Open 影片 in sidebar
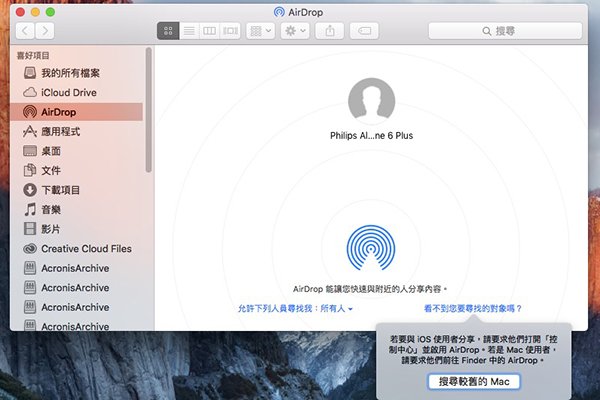This screenshot has width=600, height=400. tap(77, 229)
